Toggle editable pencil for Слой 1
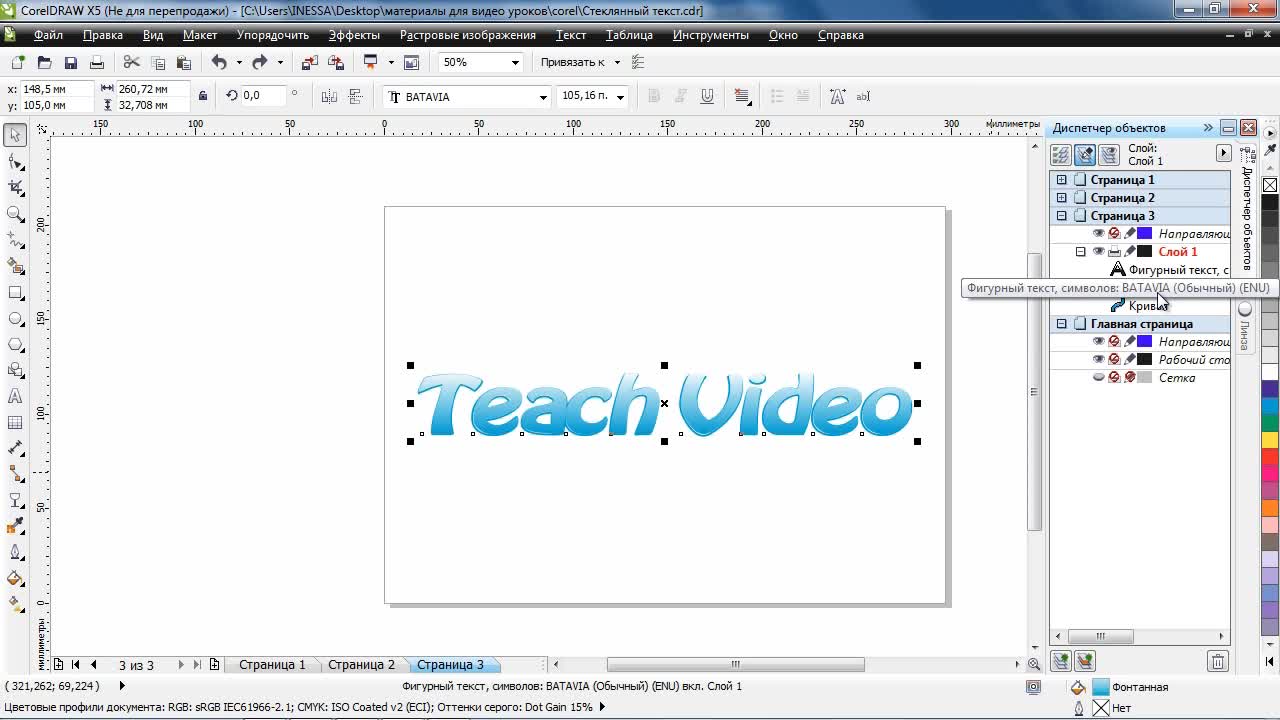The height and width of the screenshot is (720, 1280). tap(1130, 251)
